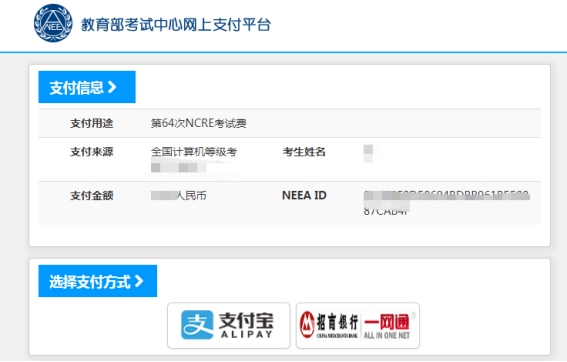
Task: Click the 全国计算机等级考 source text
Action: [x=194, y=152]
